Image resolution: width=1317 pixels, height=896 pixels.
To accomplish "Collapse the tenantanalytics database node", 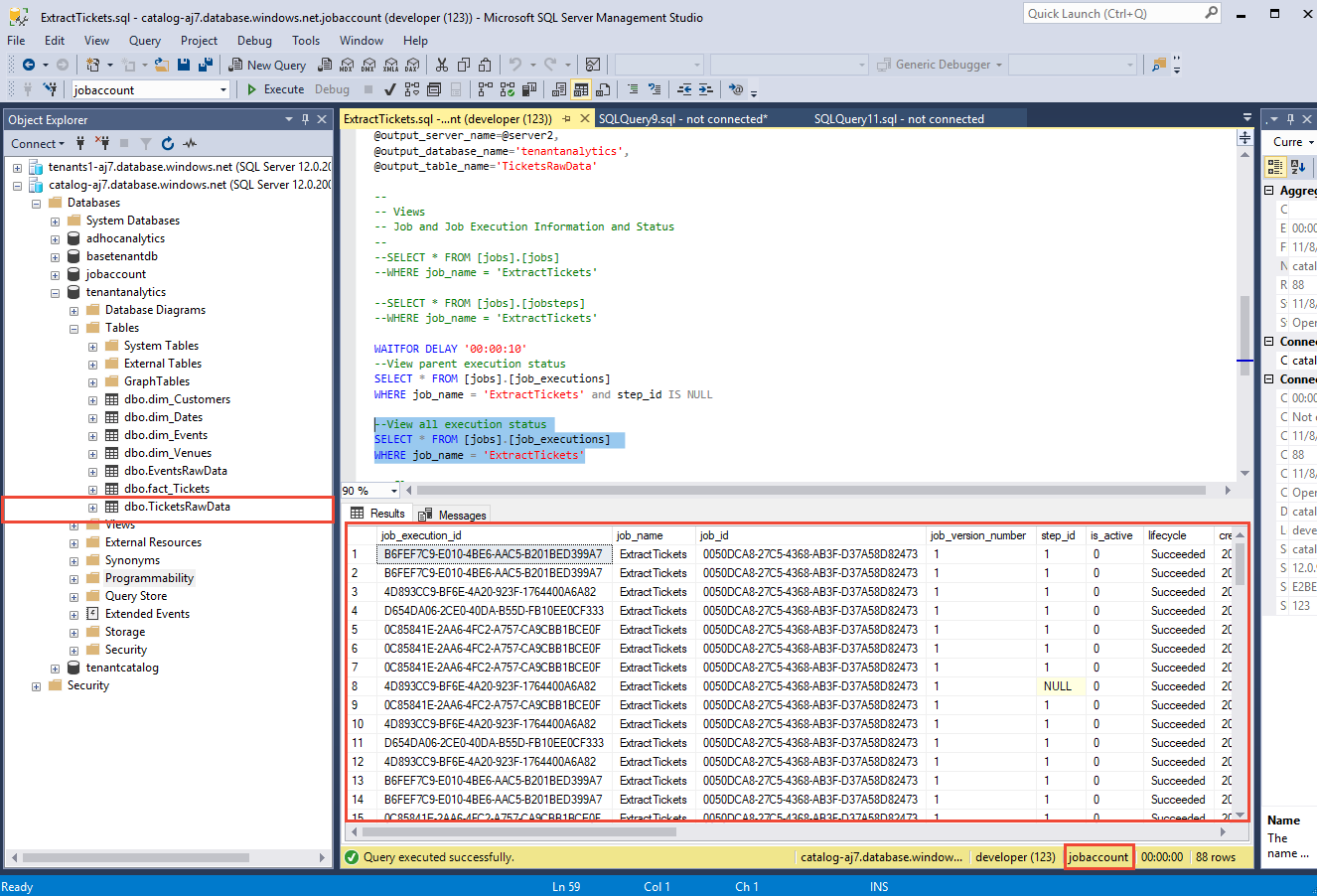I will (x=55, y=292).
